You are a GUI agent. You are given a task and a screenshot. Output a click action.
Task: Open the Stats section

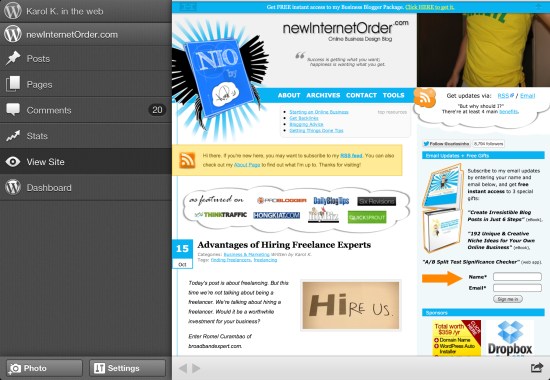pyautogui.click(x=86, y=136)
